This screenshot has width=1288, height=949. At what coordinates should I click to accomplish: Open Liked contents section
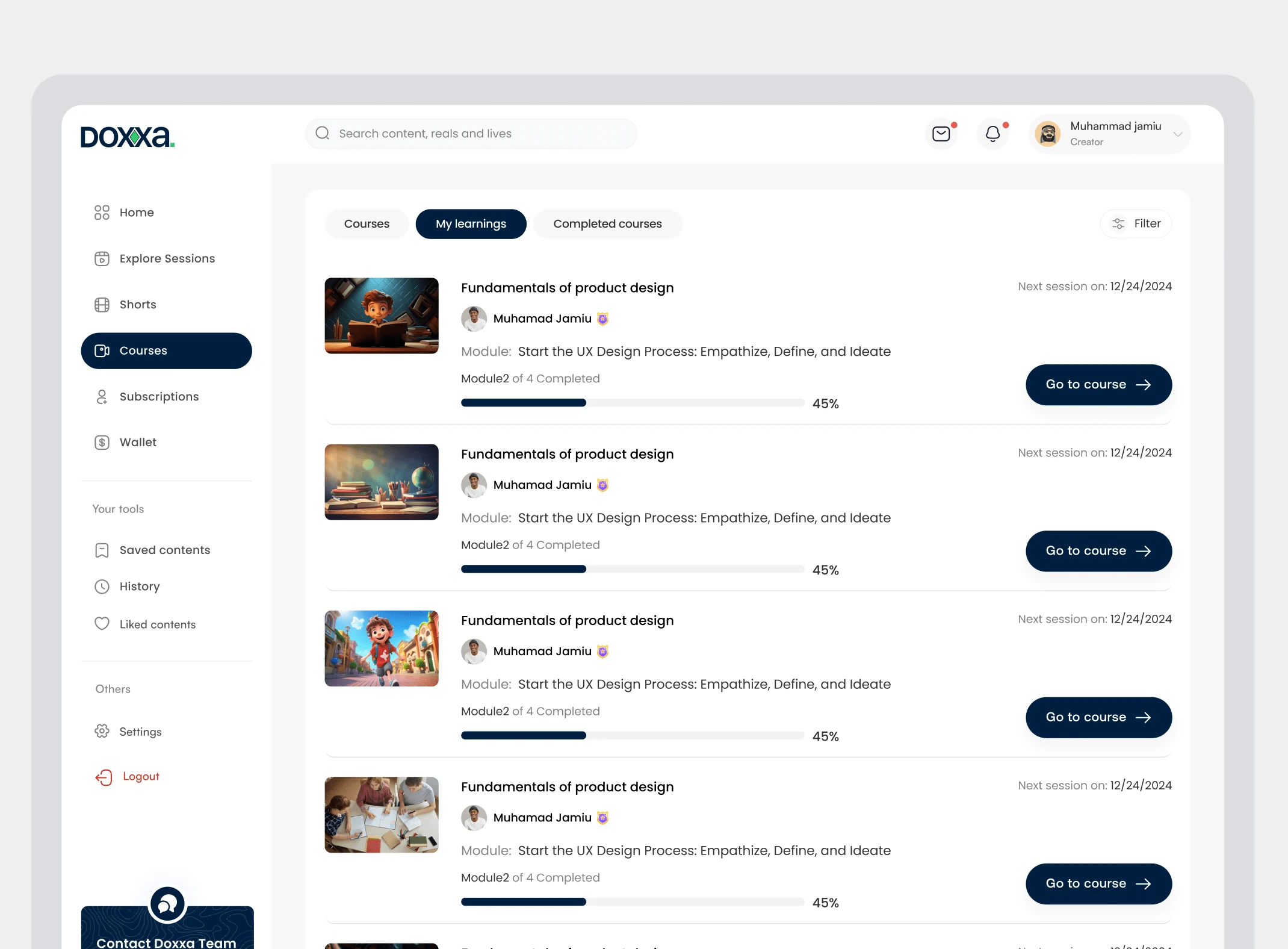pos(157,623)
